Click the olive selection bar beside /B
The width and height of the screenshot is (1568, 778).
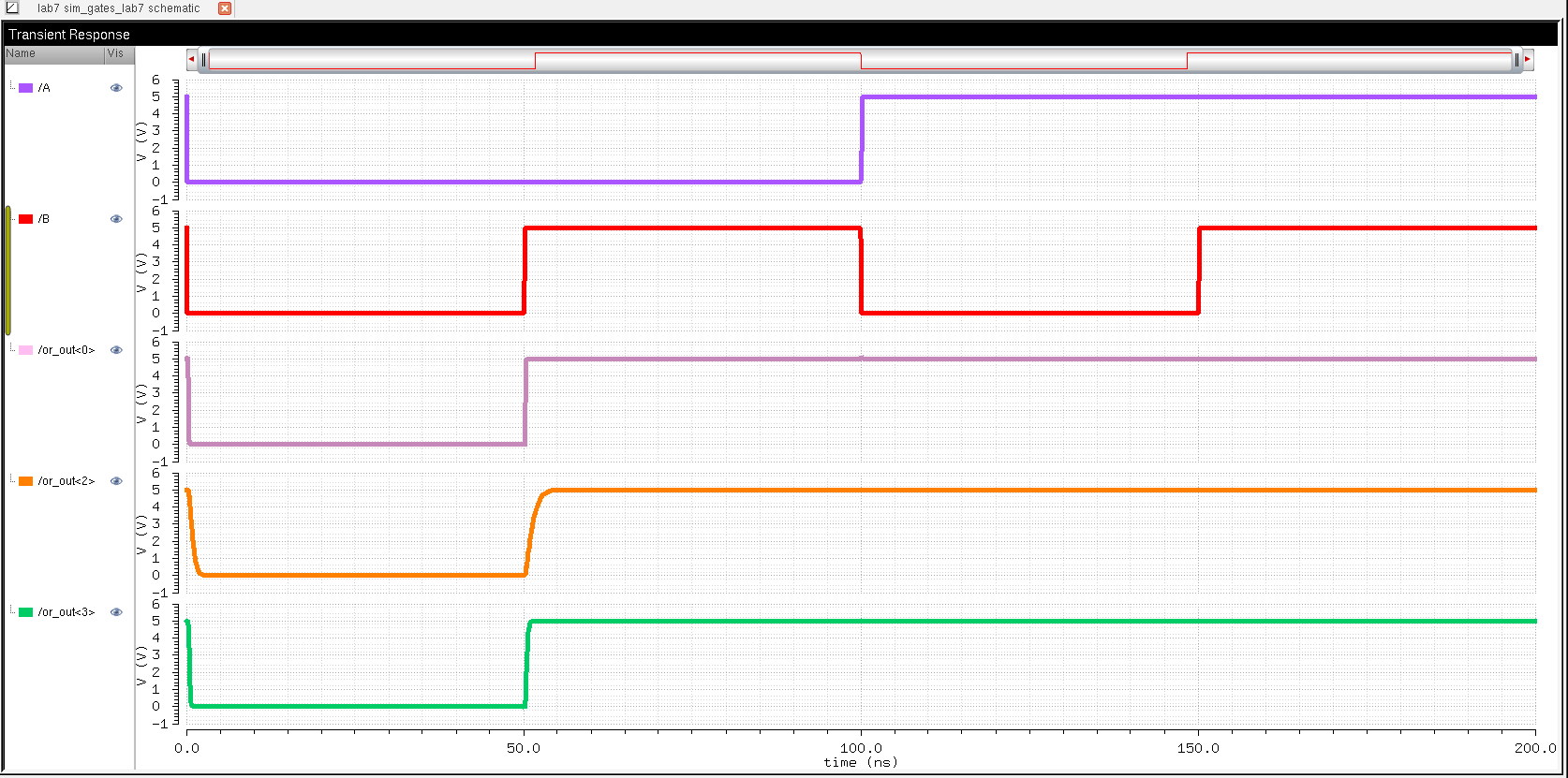8,271
